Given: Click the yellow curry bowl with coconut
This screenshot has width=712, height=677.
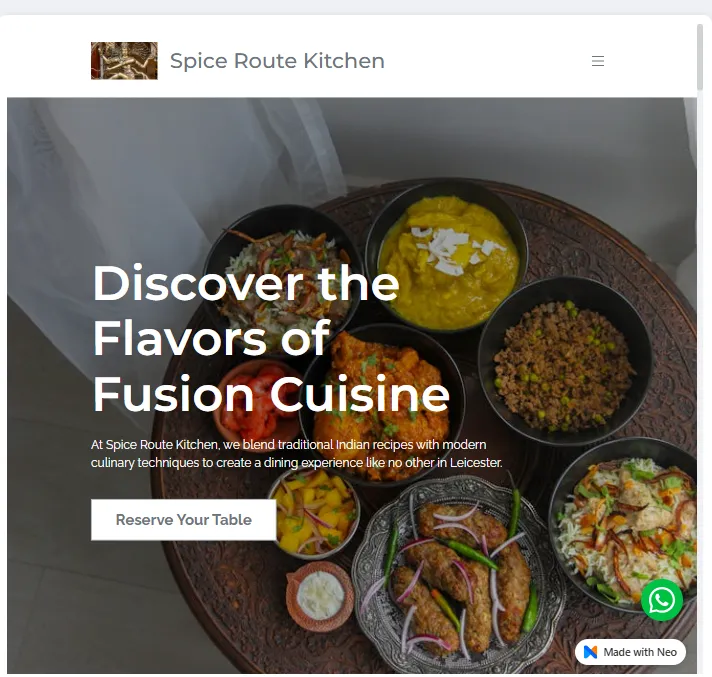Looking at the screenshot, I should [x=447, y=256].
